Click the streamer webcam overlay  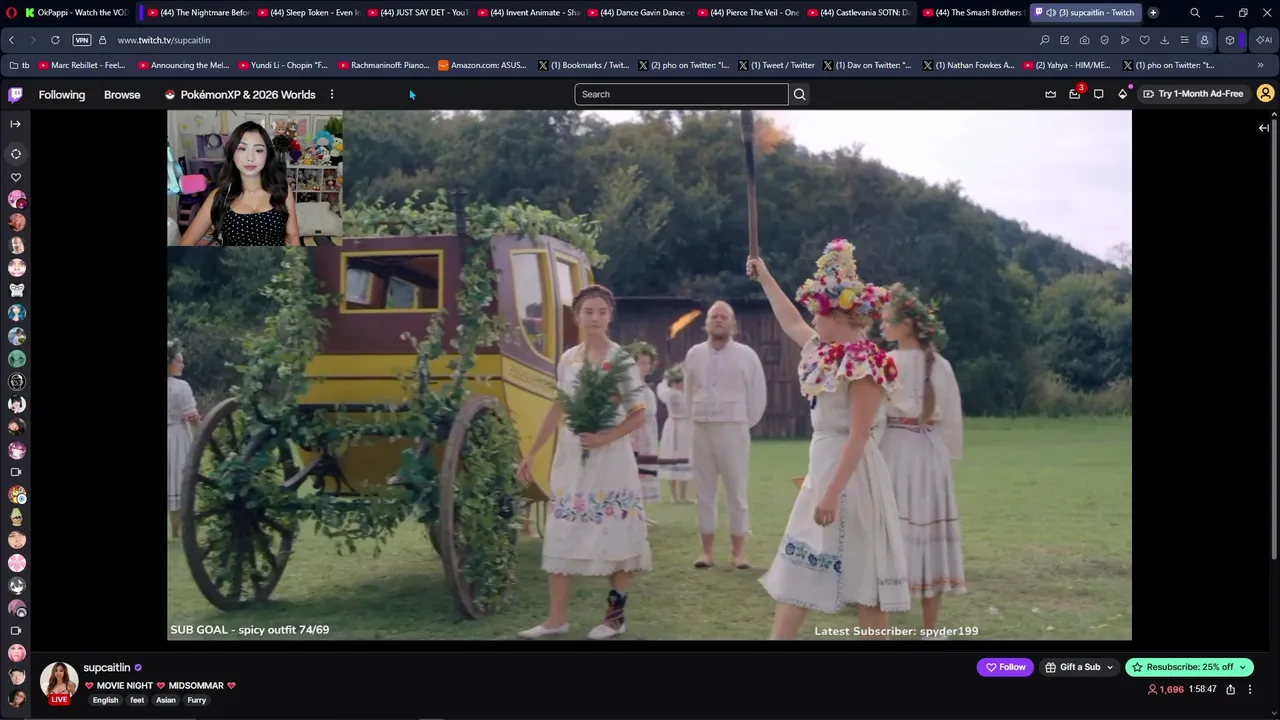click(255, 178)
